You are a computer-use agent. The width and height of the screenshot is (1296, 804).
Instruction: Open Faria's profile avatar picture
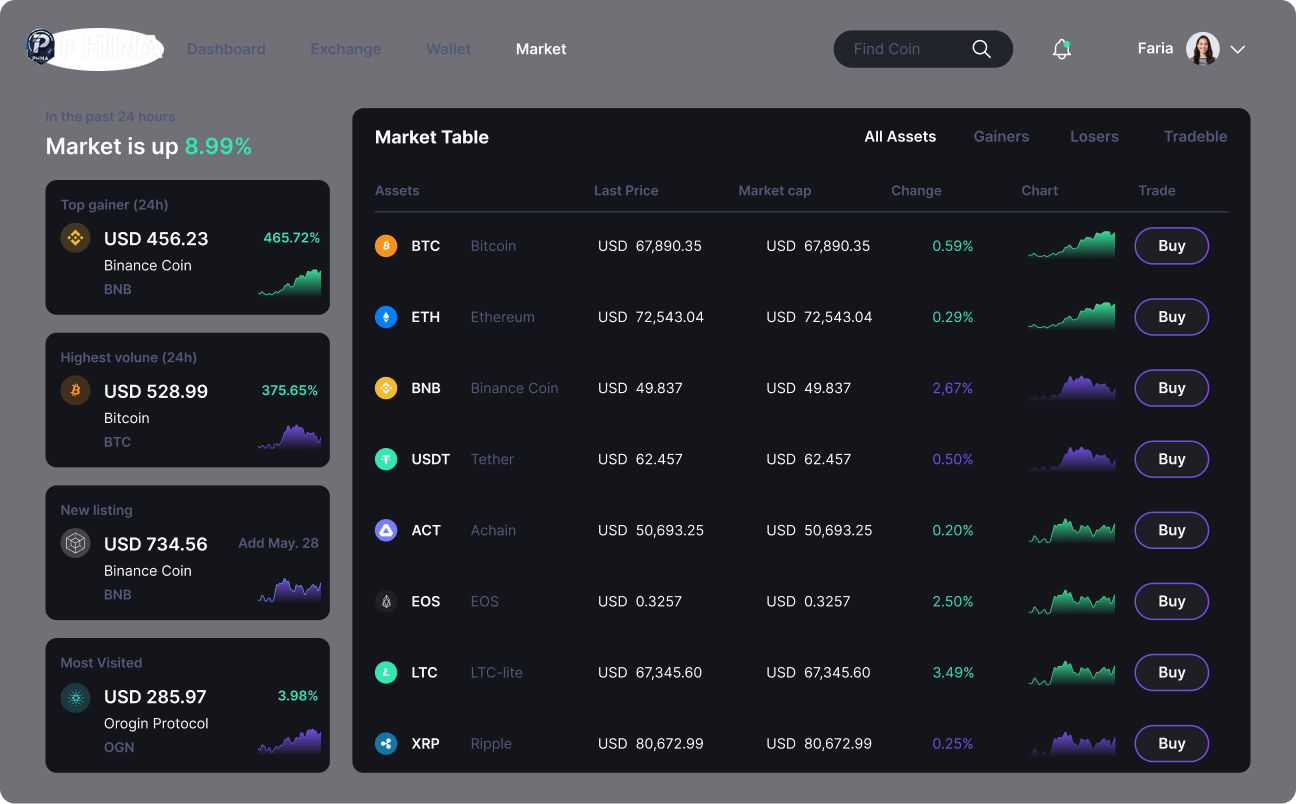[1202, 49]
